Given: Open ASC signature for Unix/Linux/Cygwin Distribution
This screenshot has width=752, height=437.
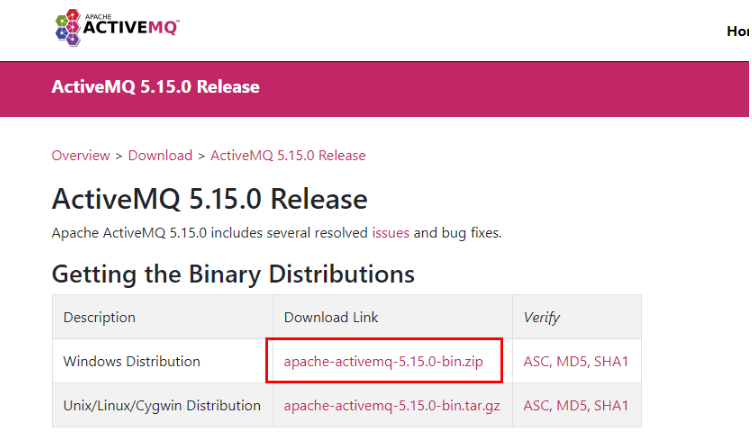Looking at the screenshot, I should (538, 405).
